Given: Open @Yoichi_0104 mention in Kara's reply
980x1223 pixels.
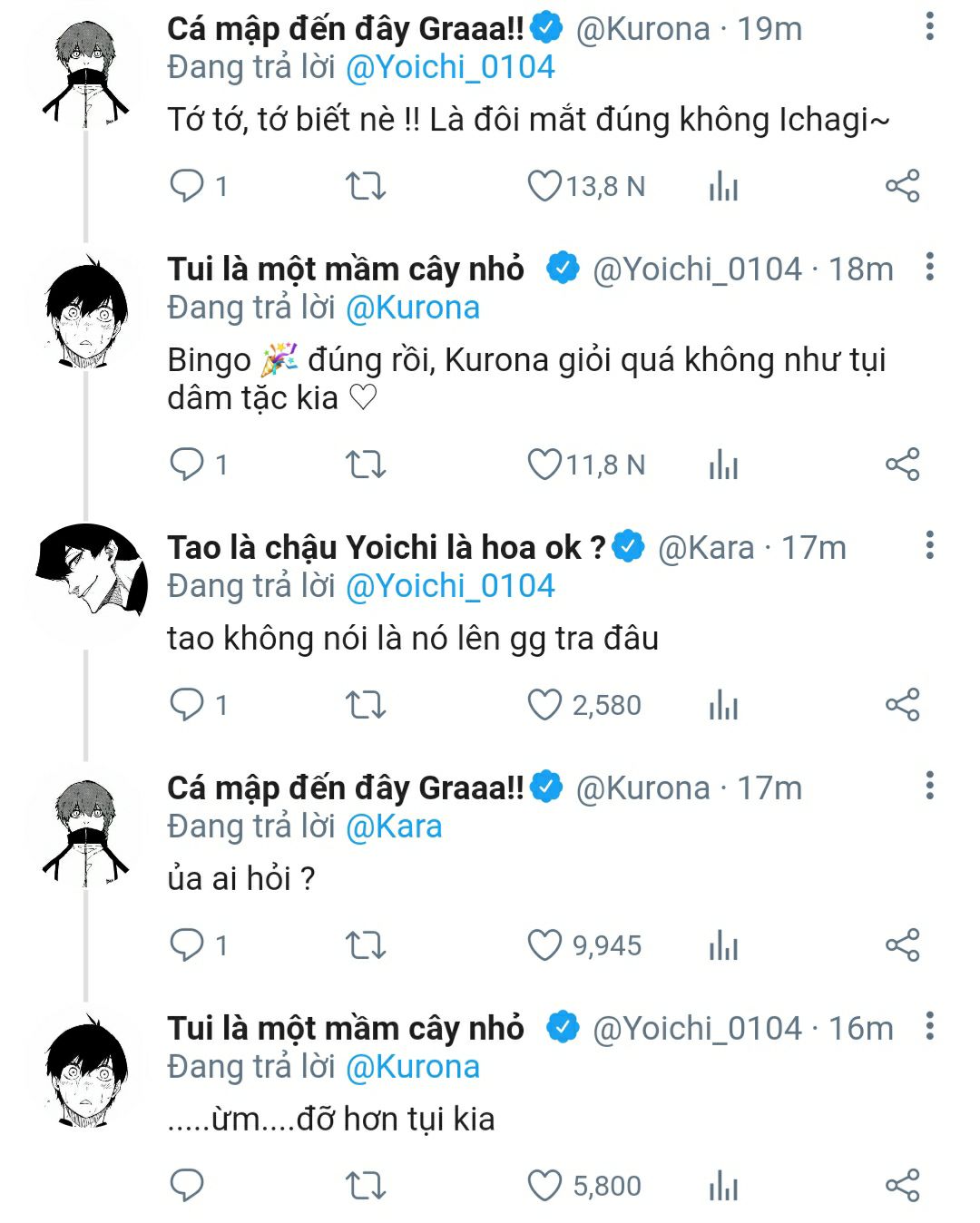Looking at the screenshot, I should point(450,586).
